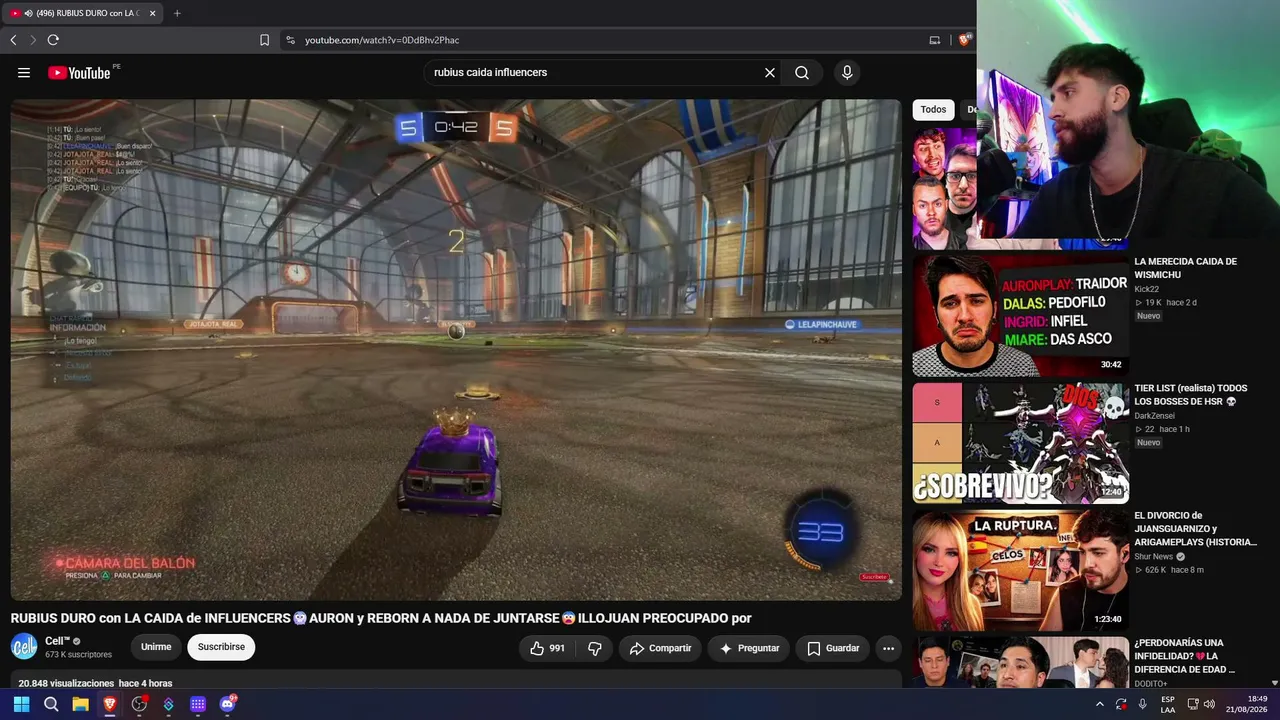The width and height of the screenshot is (1280, 720).
Task: Open the Windows Start menu
Action: pos(21,705)
